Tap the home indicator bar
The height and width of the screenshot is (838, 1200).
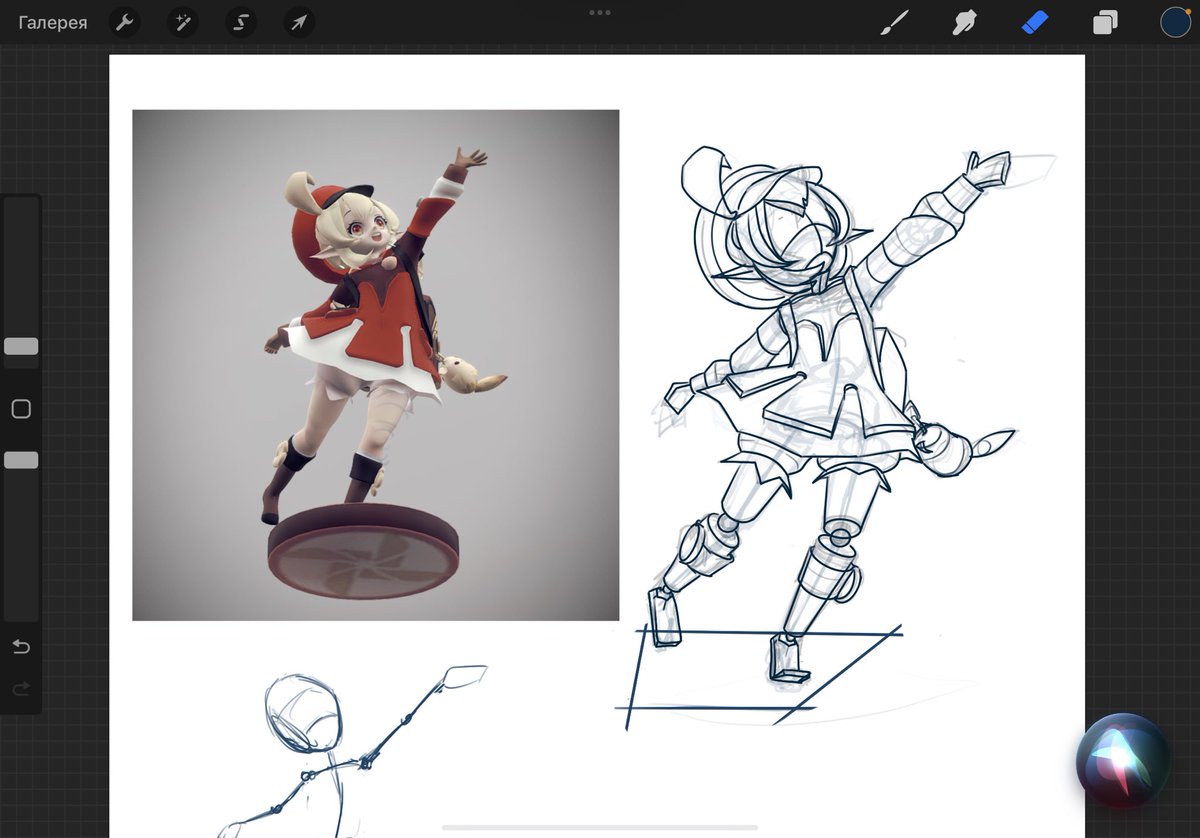[600, 827]
